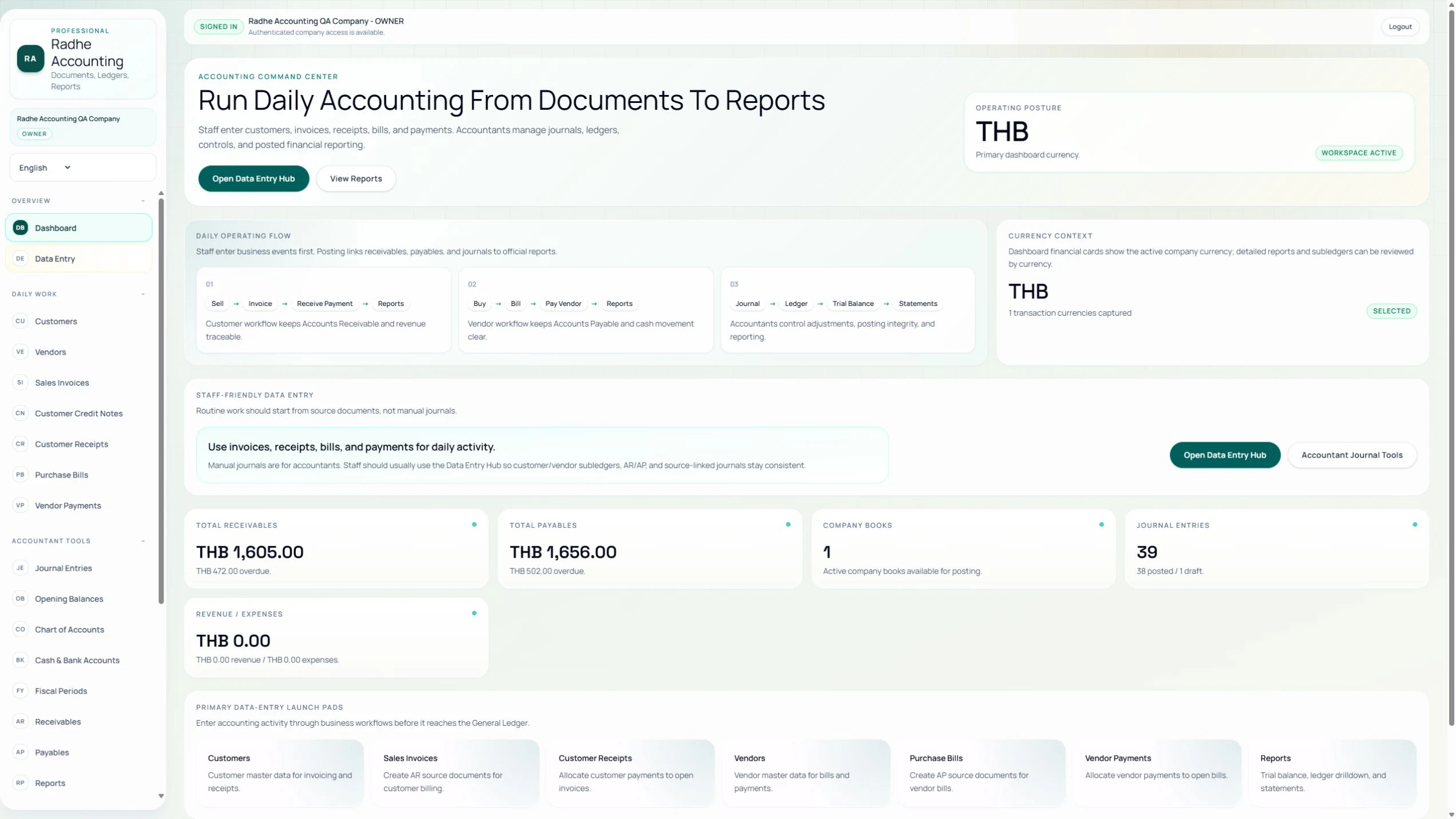Click the CO Chart of Accounts icon
1456x819 pixels.
[x=20, y=629]
